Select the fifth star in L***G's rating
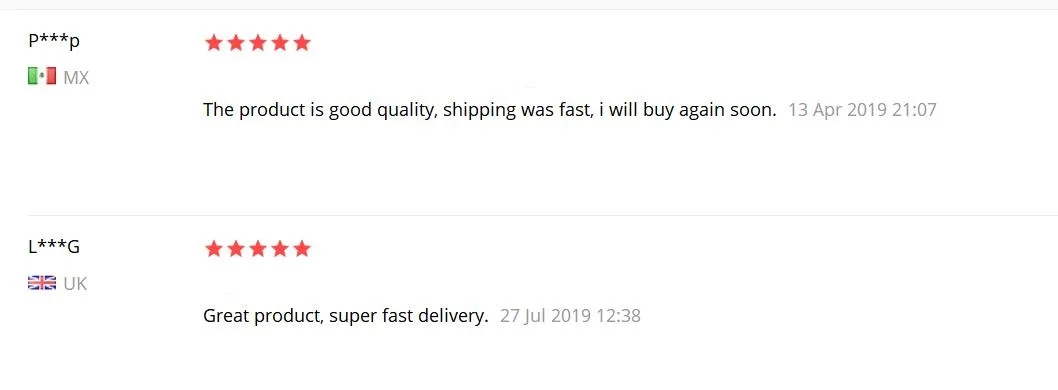1058x390 pixels. (302, 249)
